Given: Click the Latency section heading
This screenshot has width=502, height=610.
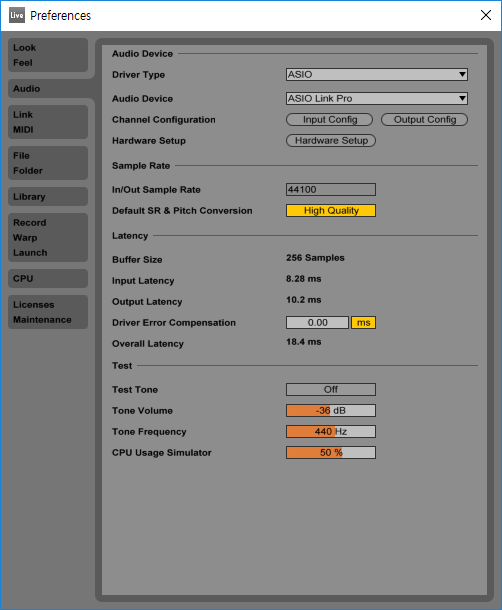Looking at the screenshot, I should pyautogui.click(x=130, y=236).
